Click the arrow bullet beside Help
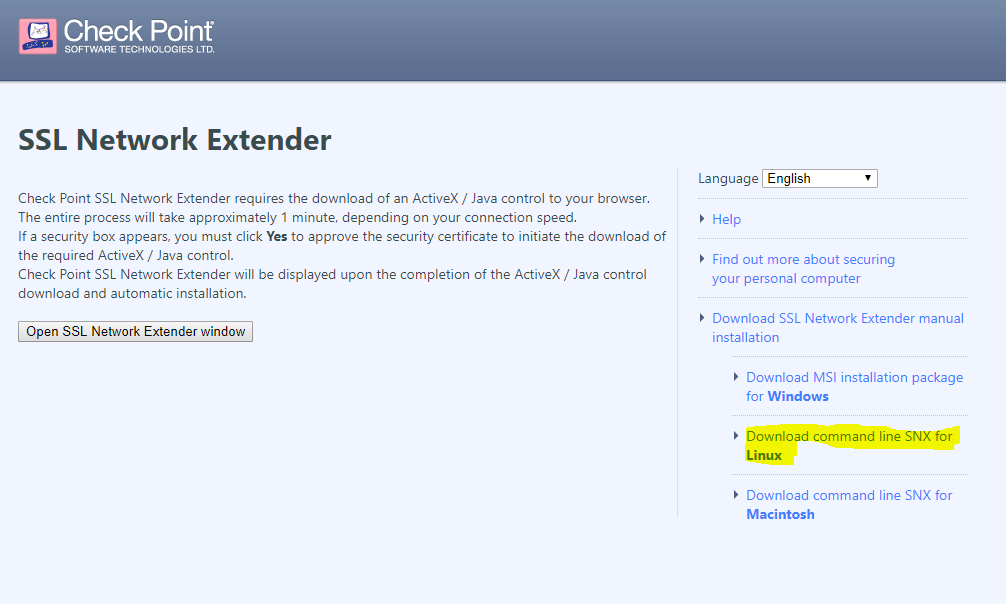This screenshot has height=604, width=1006. coord(702,219)
